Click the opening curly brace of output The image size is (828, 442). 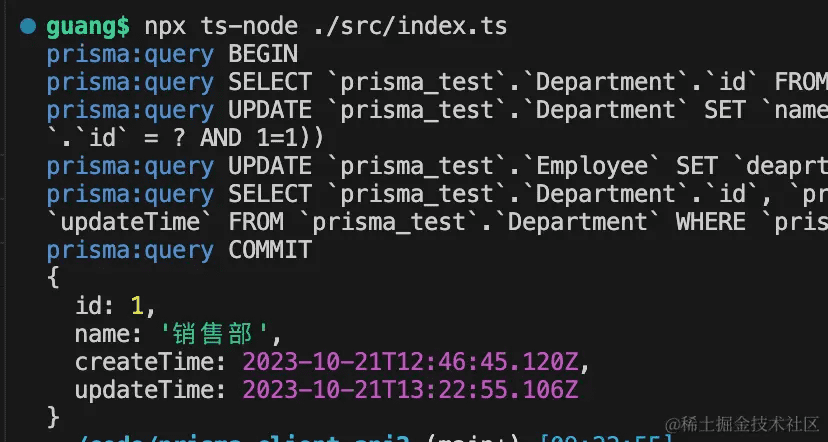[x=53, y=277]
